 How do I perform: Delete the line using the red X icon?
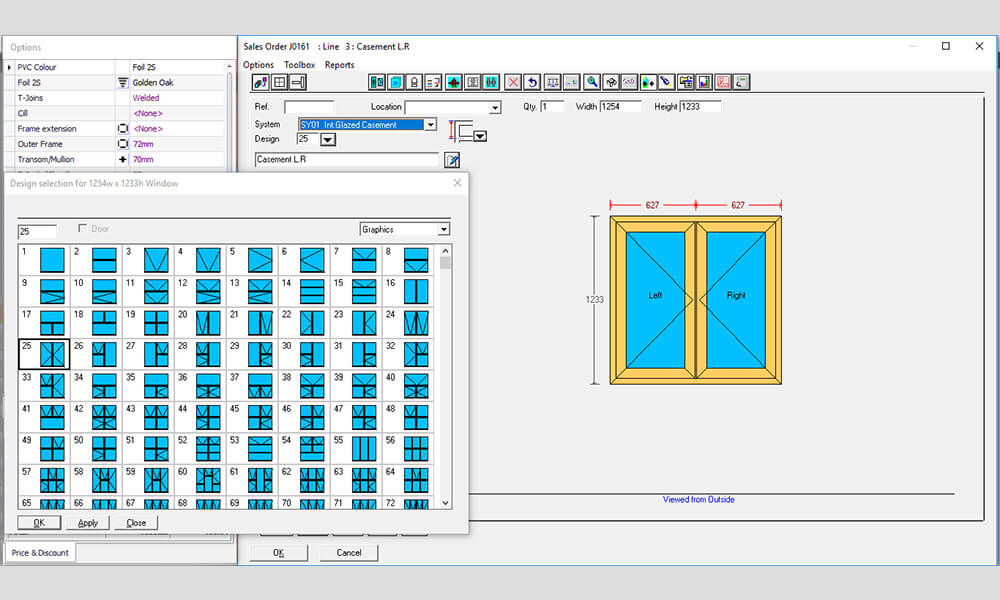[512, 82]
